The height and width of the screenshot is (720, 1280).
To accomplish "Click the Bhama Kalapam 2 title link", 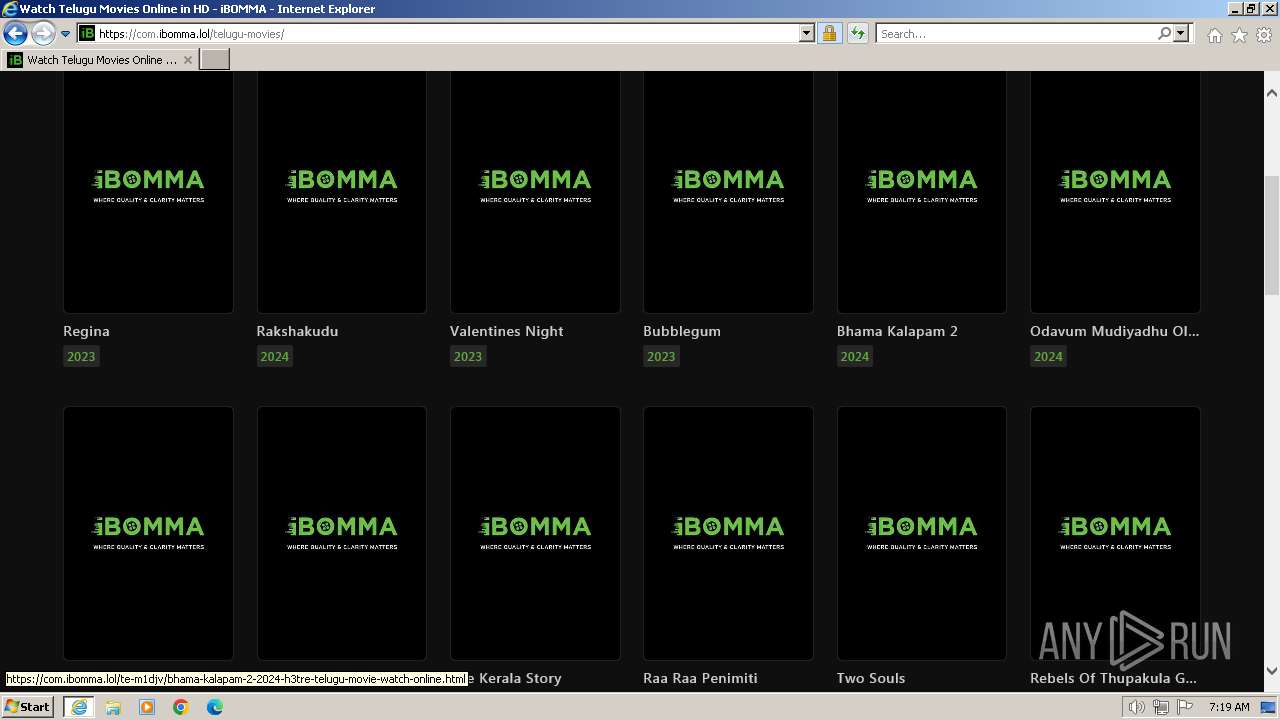I will pos(897,331).
